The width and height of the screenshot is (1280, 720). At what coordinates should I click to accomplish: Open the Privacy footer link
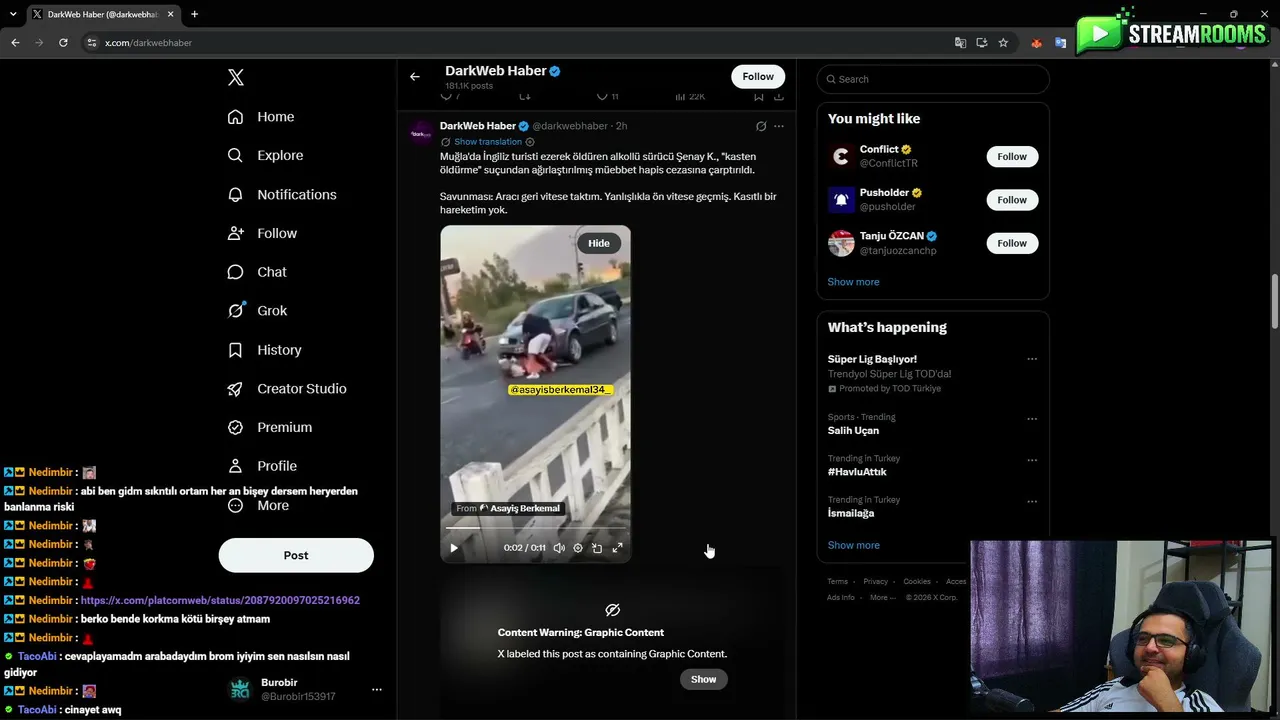(876, 582)
